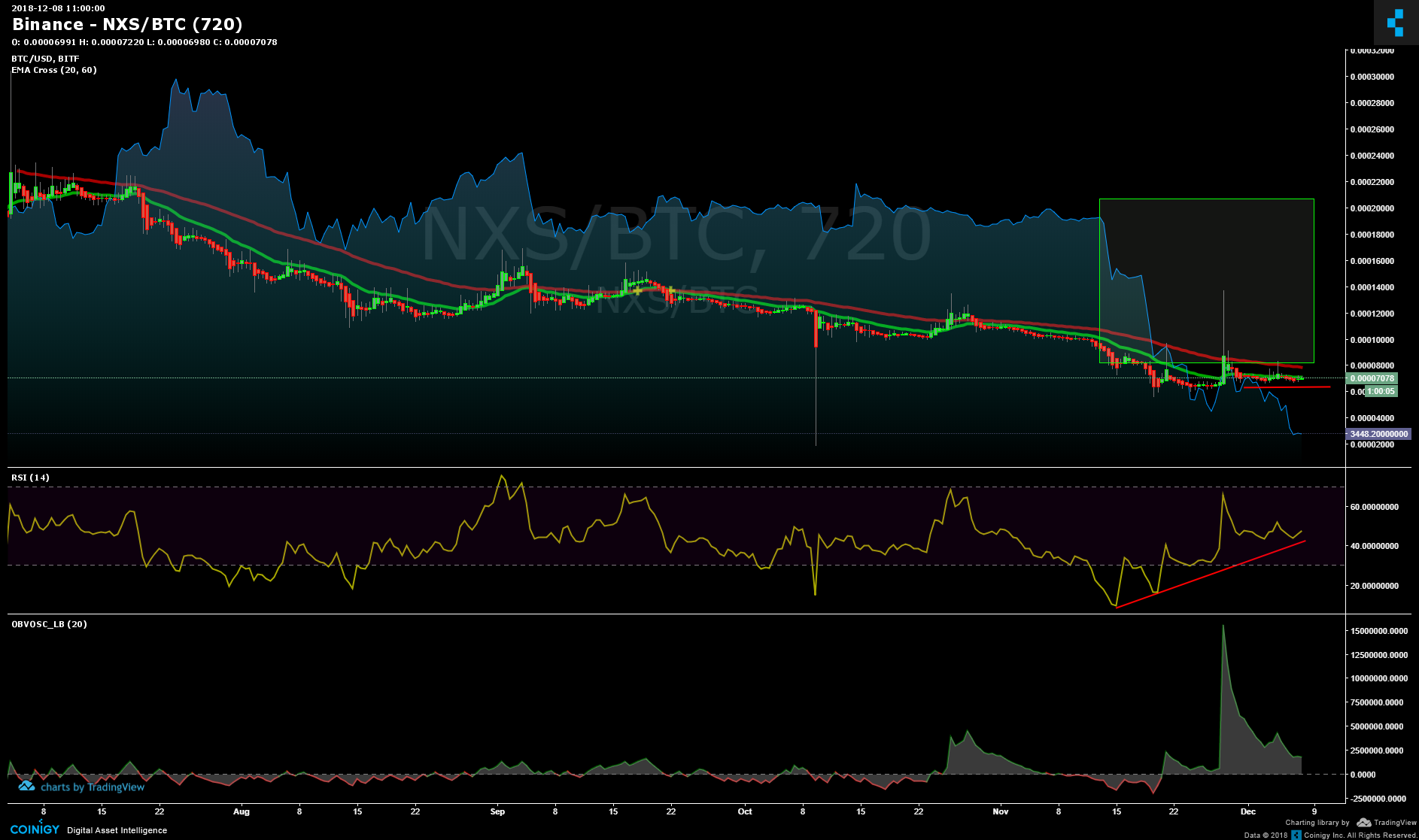Click the 60.00000000 RSI axis label
This screenshot has width=1419, height=840.
pos(1374,507)
